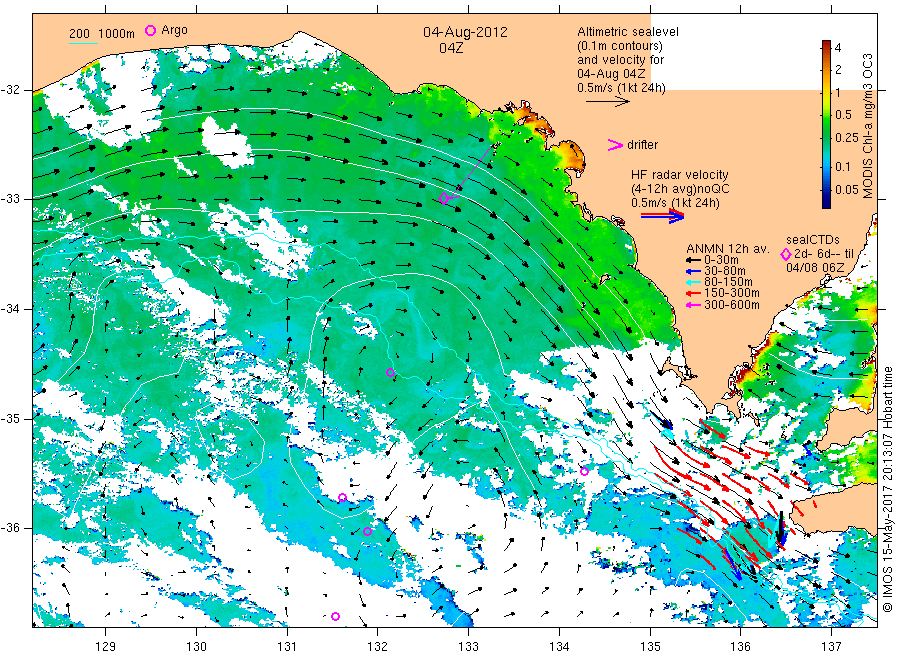Screen dimensions: 900x660
Task: Select the seal CTD diamond near 133E 33S
Action: tap(444, 199)
